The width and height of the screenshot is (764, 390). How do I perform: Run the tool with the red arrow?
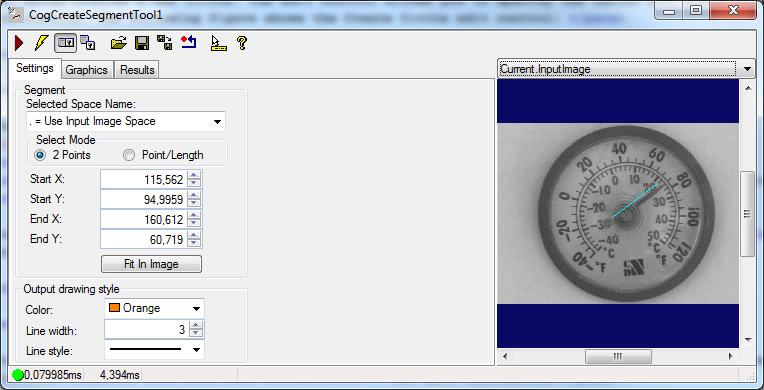pos(19,43)
